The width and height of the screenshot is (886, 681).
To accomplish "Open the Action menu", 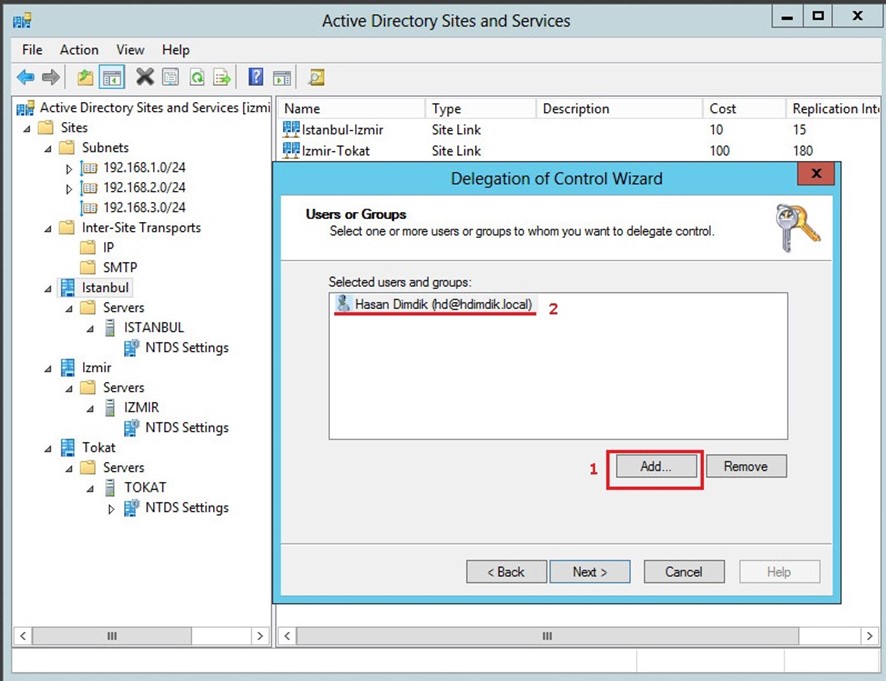I will pos(79,50).
